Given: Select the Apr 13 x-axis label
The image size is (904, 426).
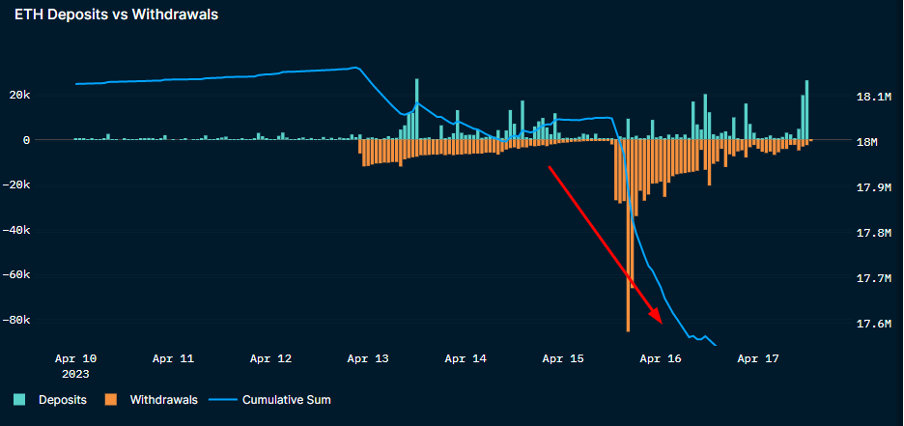Looking at the screenshot, I should point(369,358).
